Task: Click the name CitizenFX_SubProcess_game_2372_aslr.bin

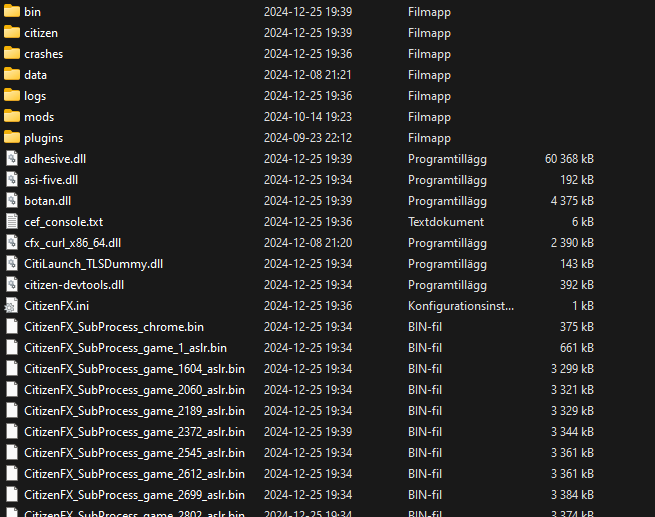Action: coord(135,431)
